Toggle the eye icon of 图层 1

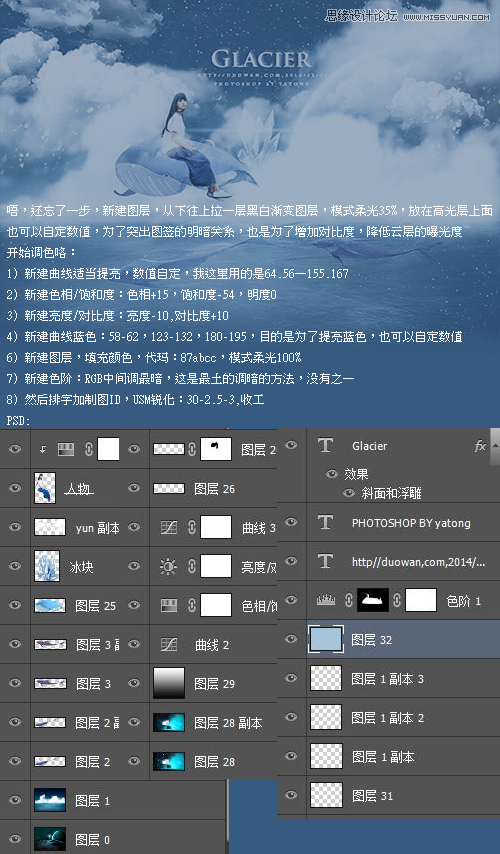point(15,801)
